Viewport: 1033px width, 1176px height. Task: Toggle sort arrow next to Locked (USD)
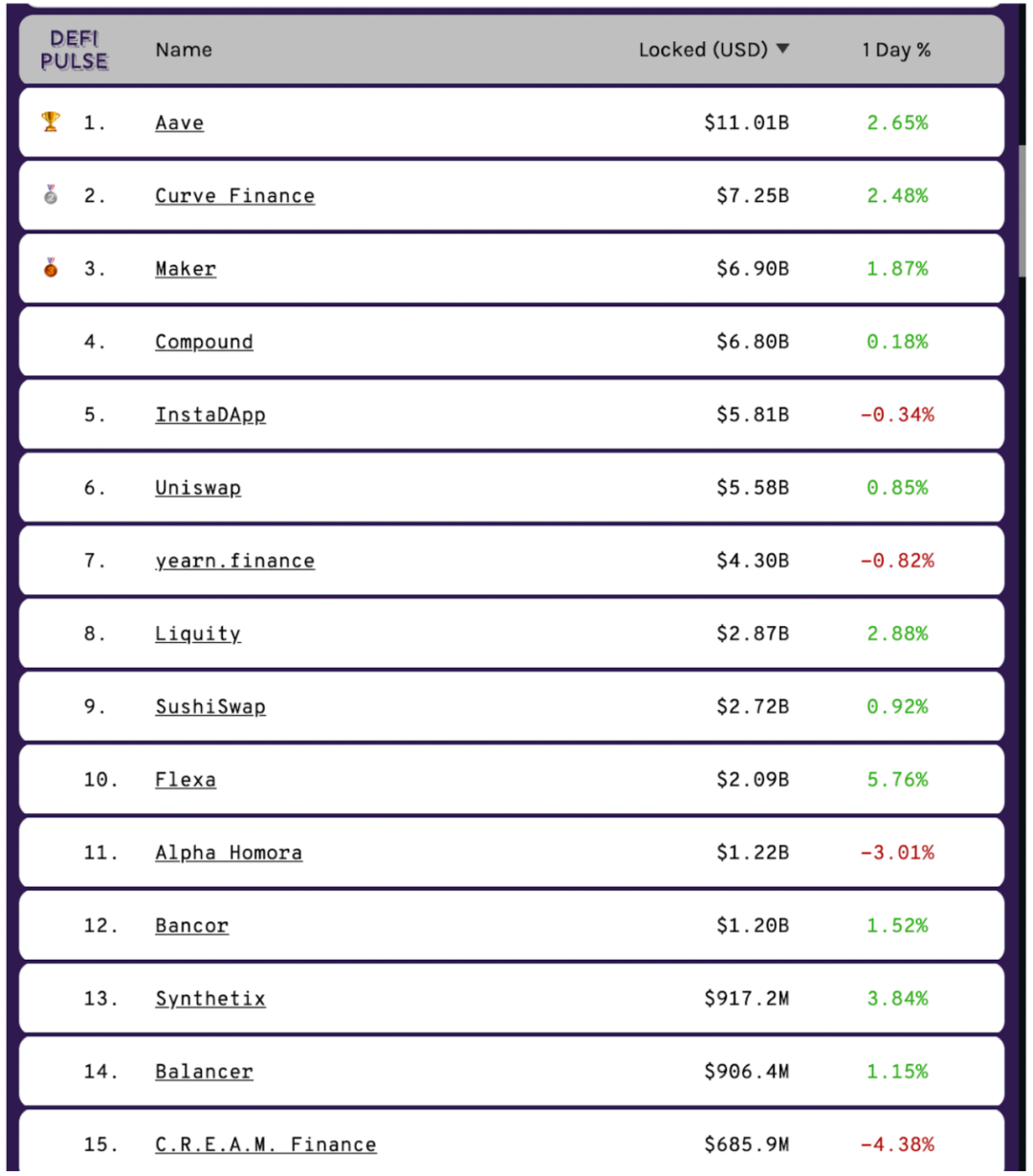pyautogui.click(x=782, y=49)
